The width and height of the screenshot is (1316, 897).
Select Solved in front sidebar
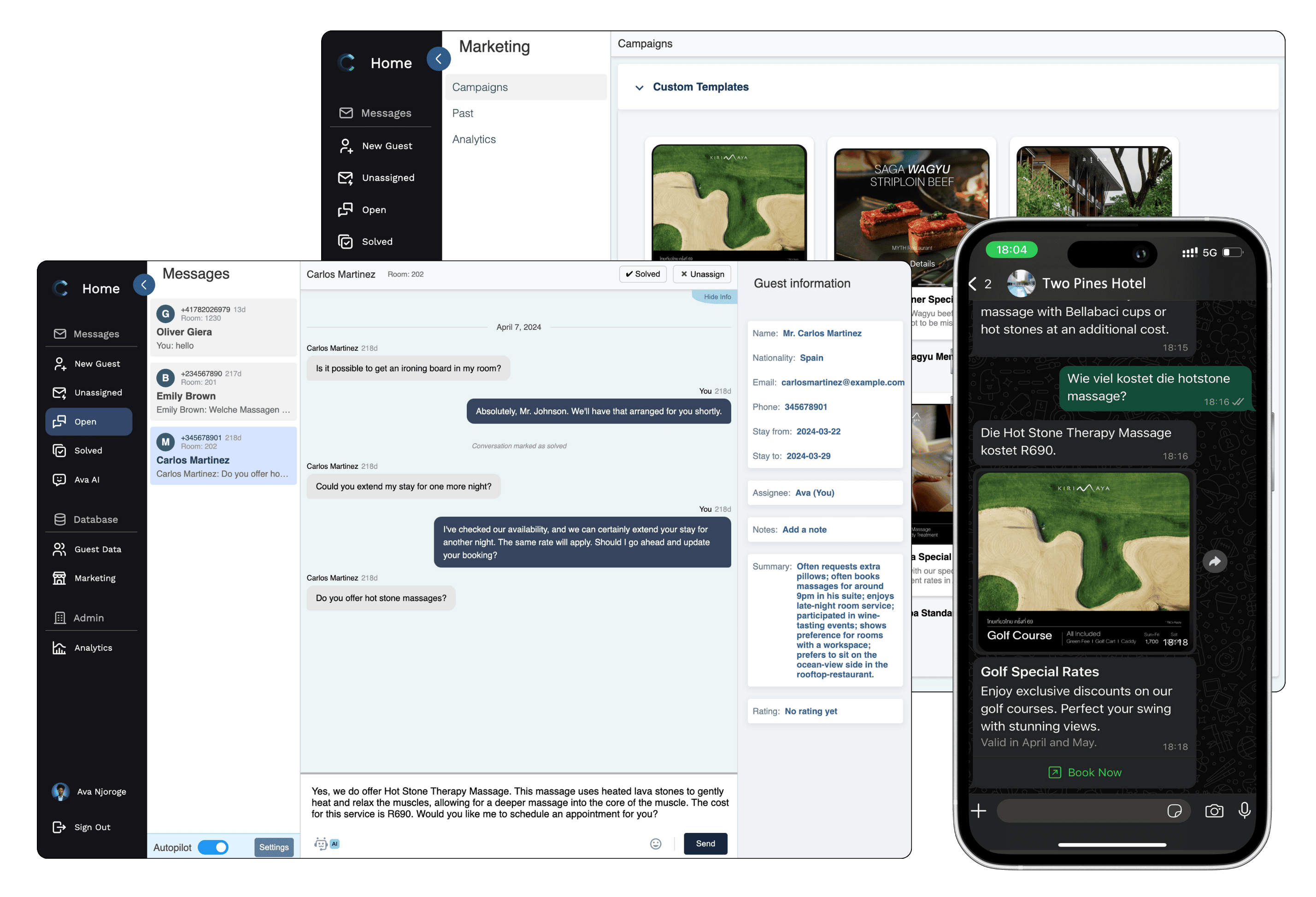coord(89,450)
